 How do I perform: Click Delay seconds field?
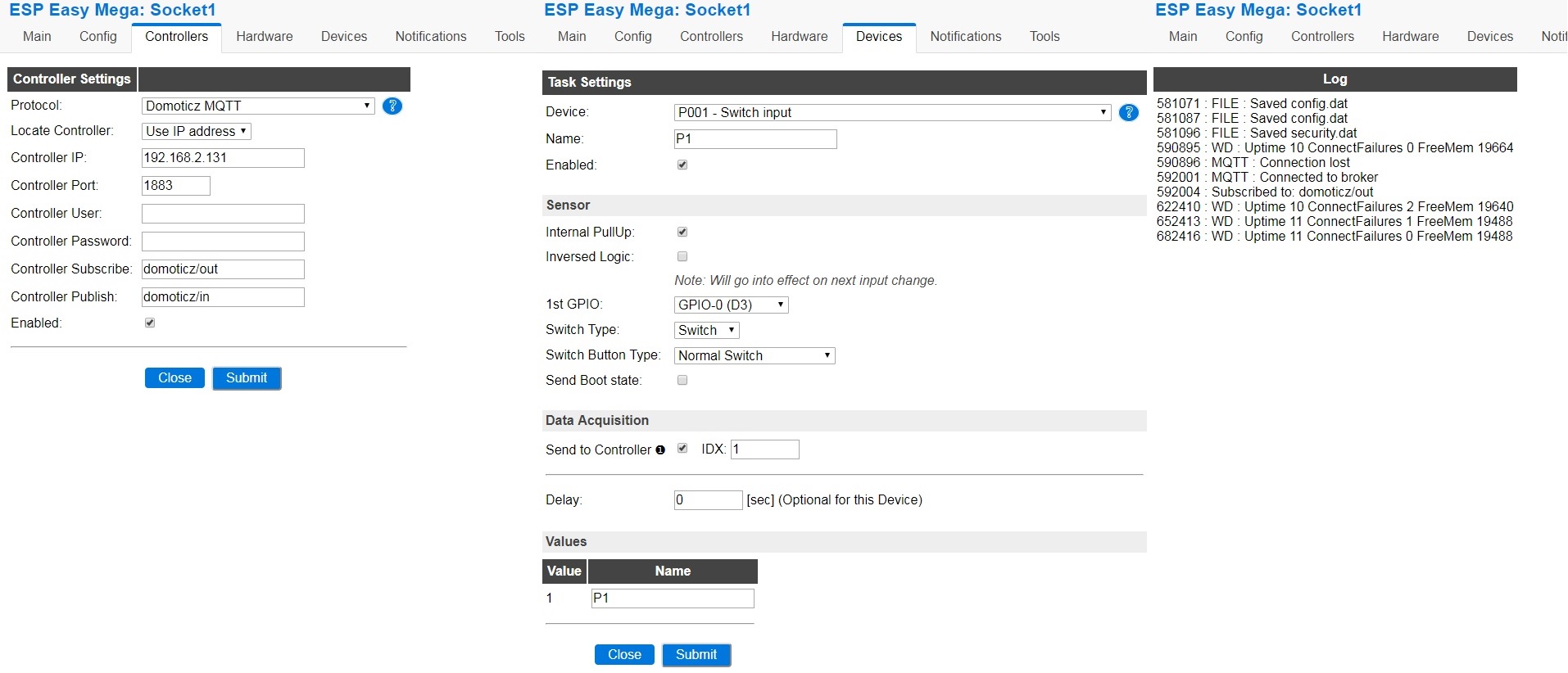click(x=709, y=500)
